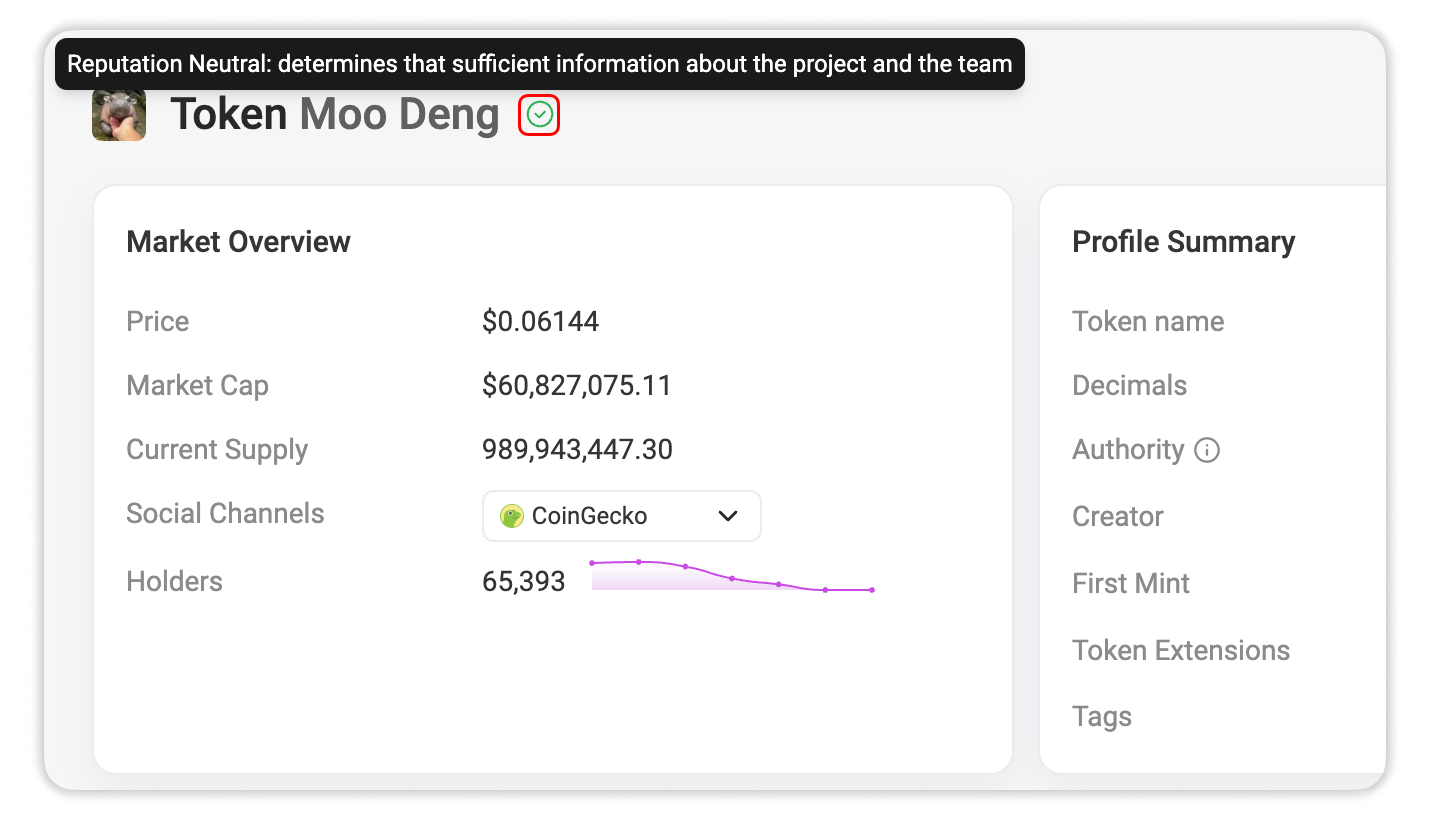Click the Tags label
Image resolution: width=1430 pixels, height=822 pixels.
[x=1102, y=717]
